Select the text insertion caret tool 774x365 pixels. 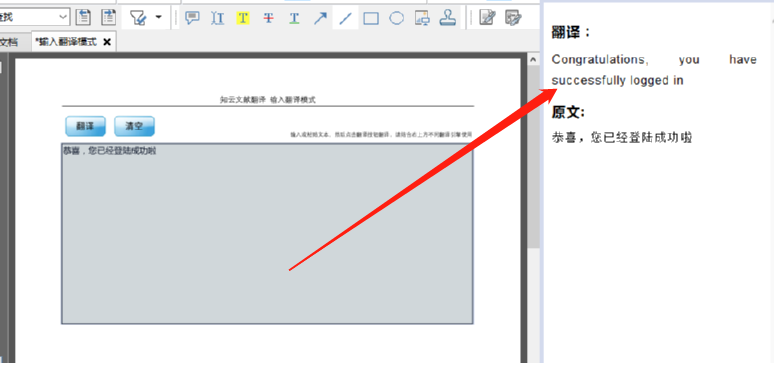click(217, 18)
